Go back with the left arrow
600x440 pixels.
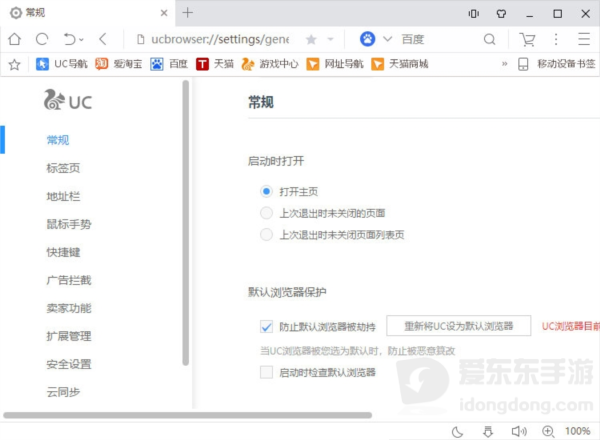(103, 39)
